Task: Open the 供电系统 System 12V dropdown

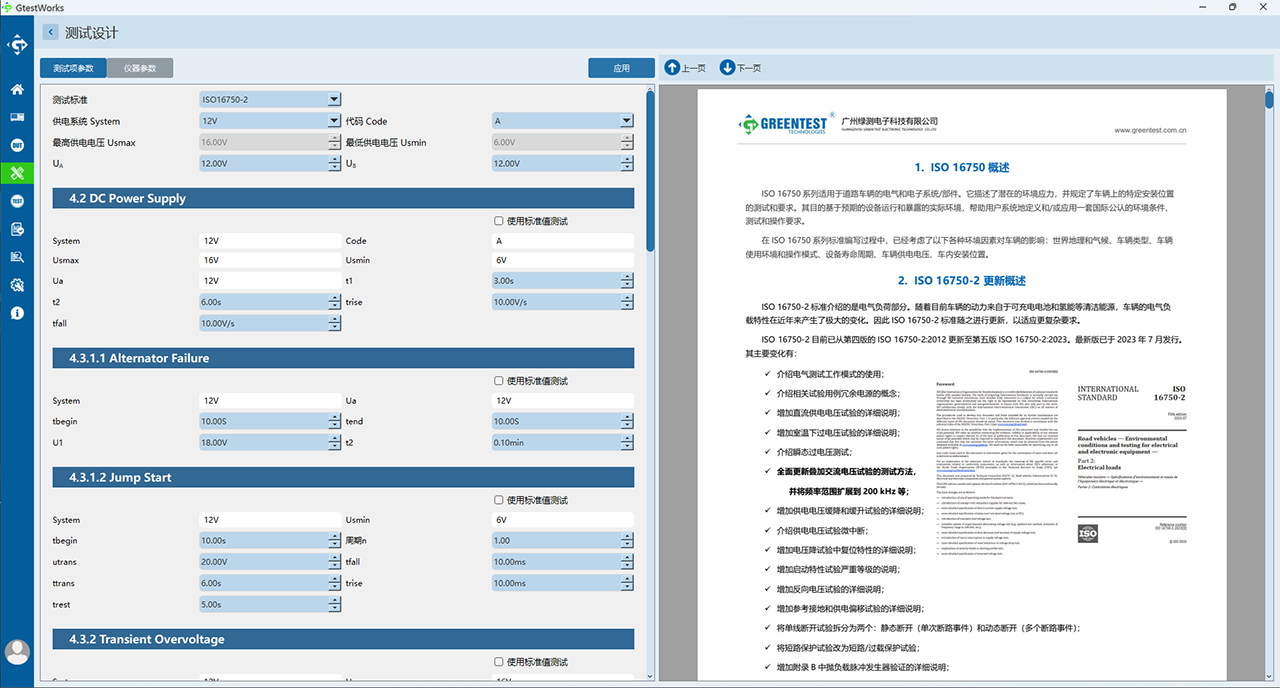Action: [270, 121]
